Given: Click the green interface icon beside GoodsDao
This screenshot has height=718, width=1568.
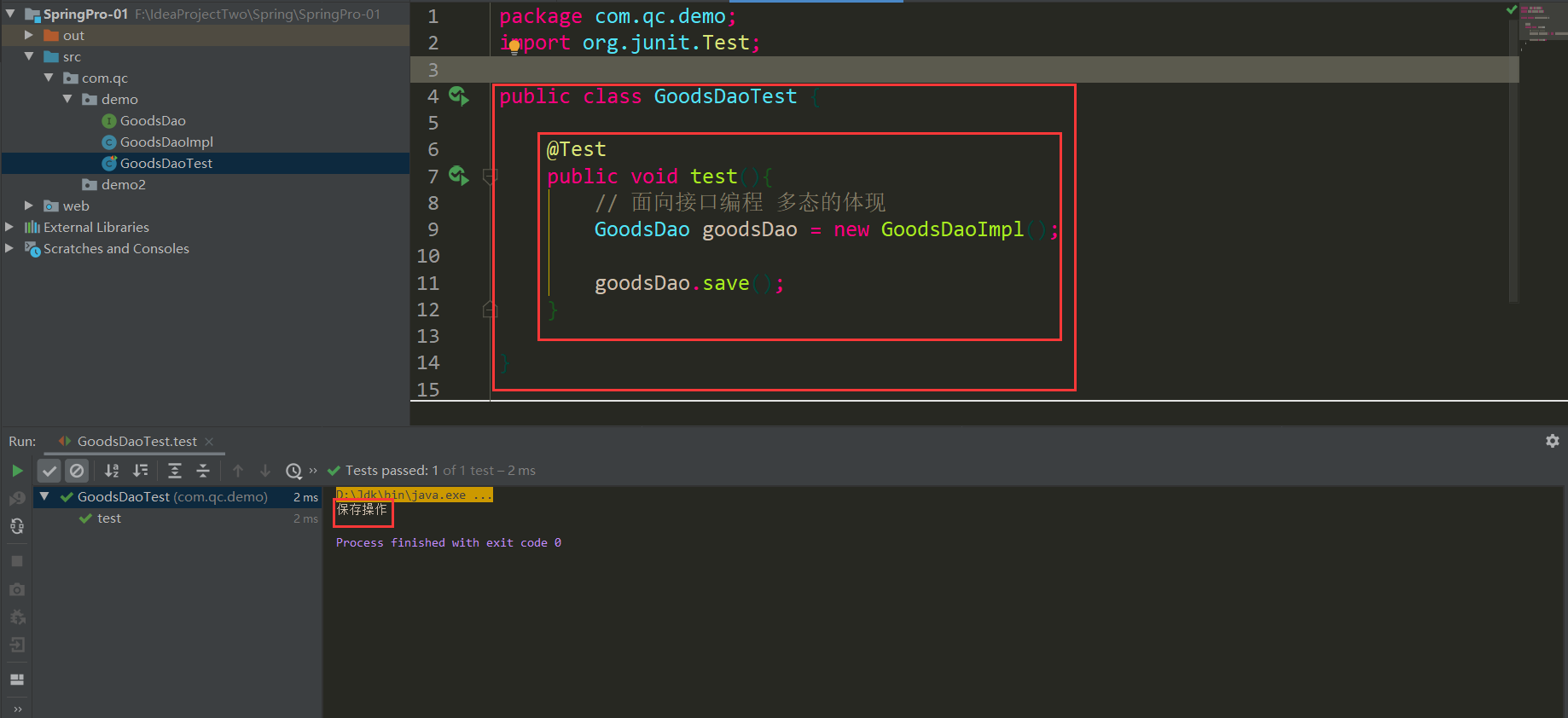Looking at the screenshot, I should coord(109,121).
